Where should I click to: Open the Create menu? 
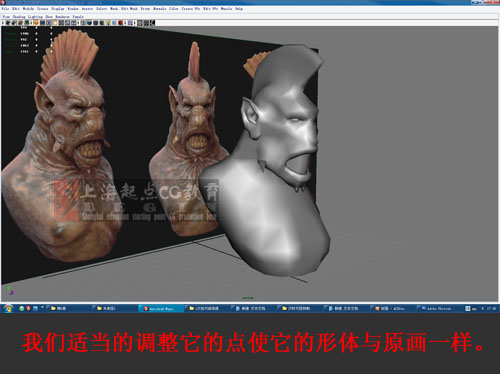[43, 9]
